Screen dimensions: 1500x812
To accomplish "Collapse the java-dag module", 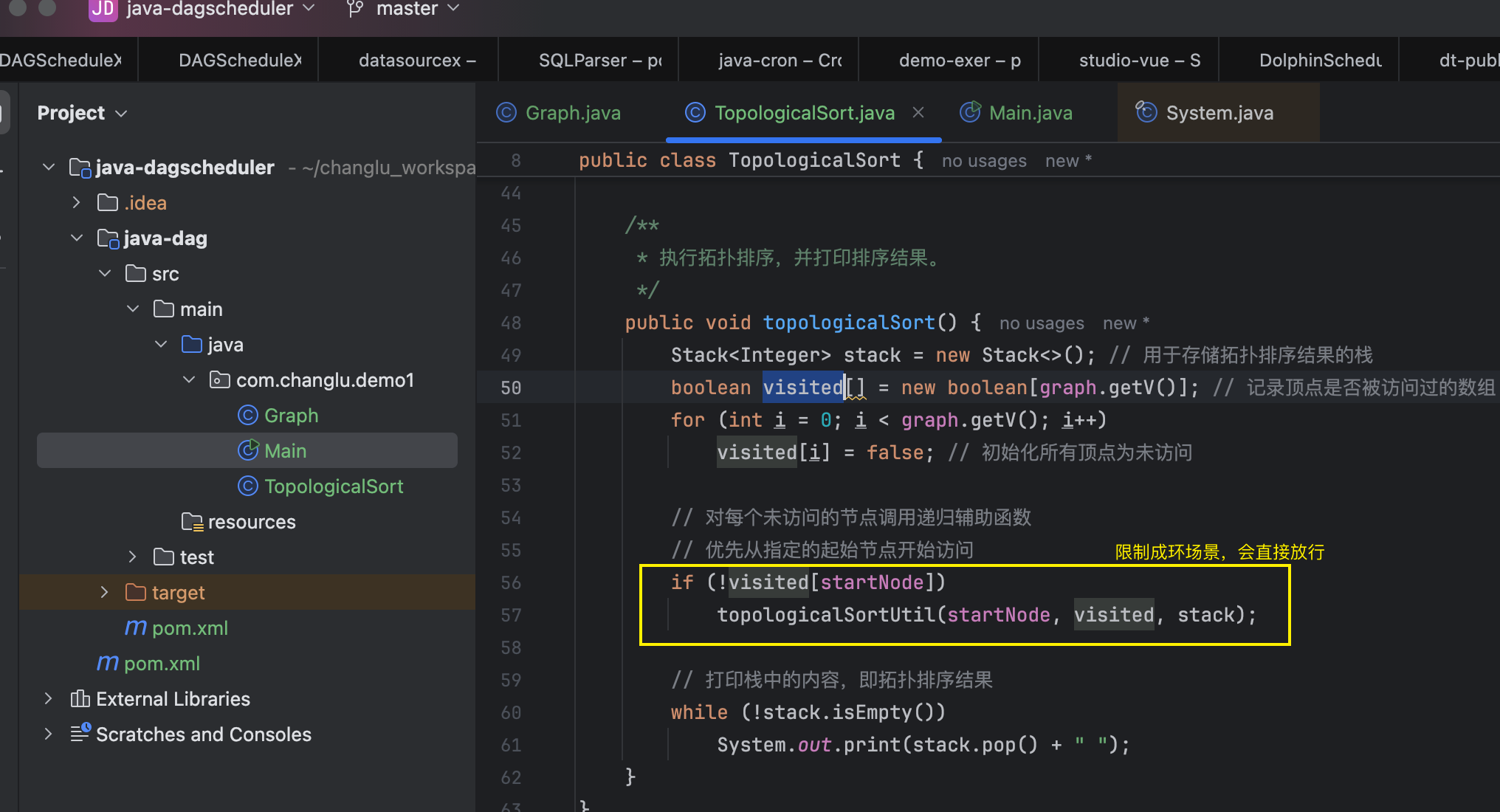I will (77, 238).
